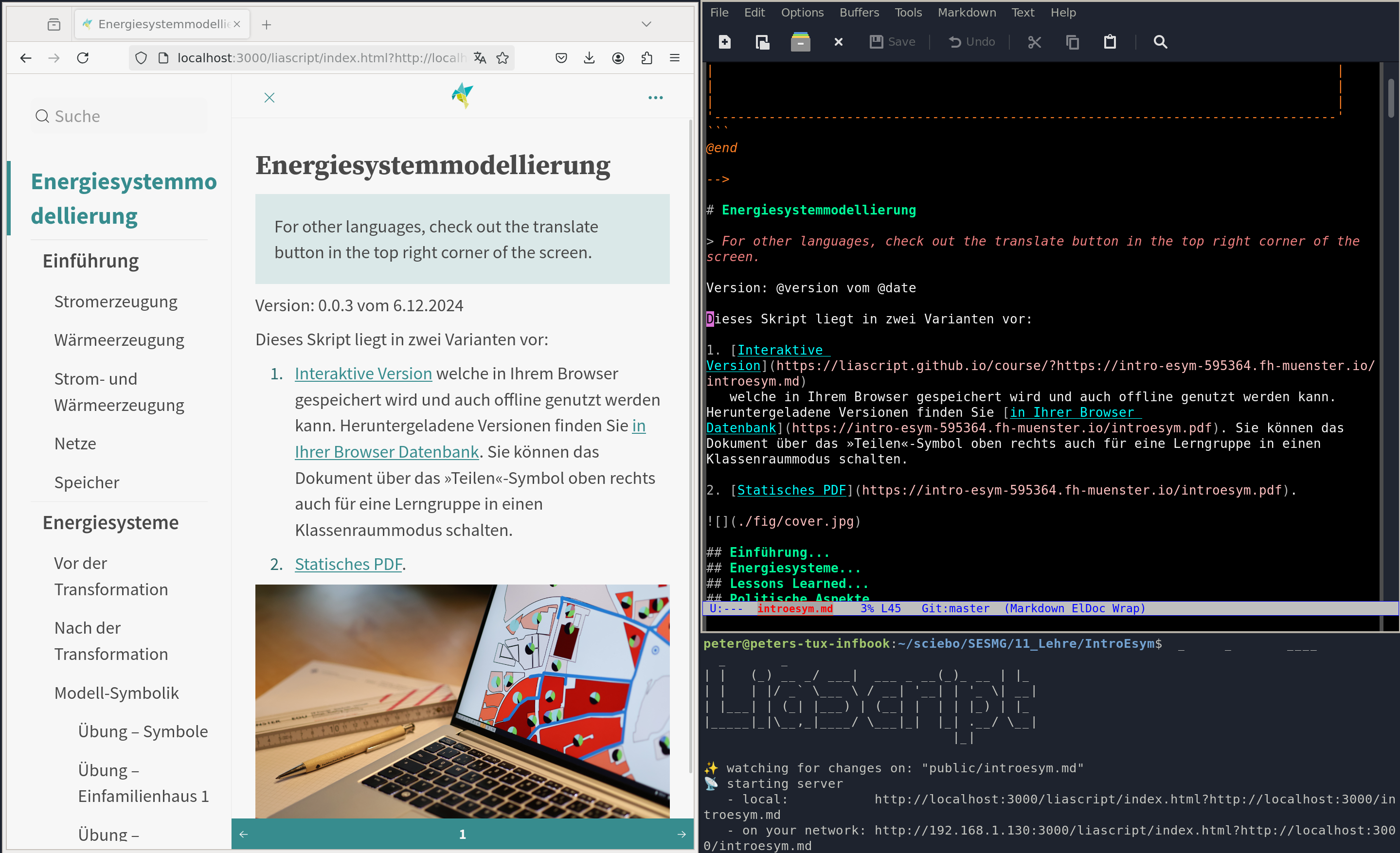The width and height of the screenshot is (1400, 853).
Task: Open Emacs Buffers menu
Action: pos(859,13)
